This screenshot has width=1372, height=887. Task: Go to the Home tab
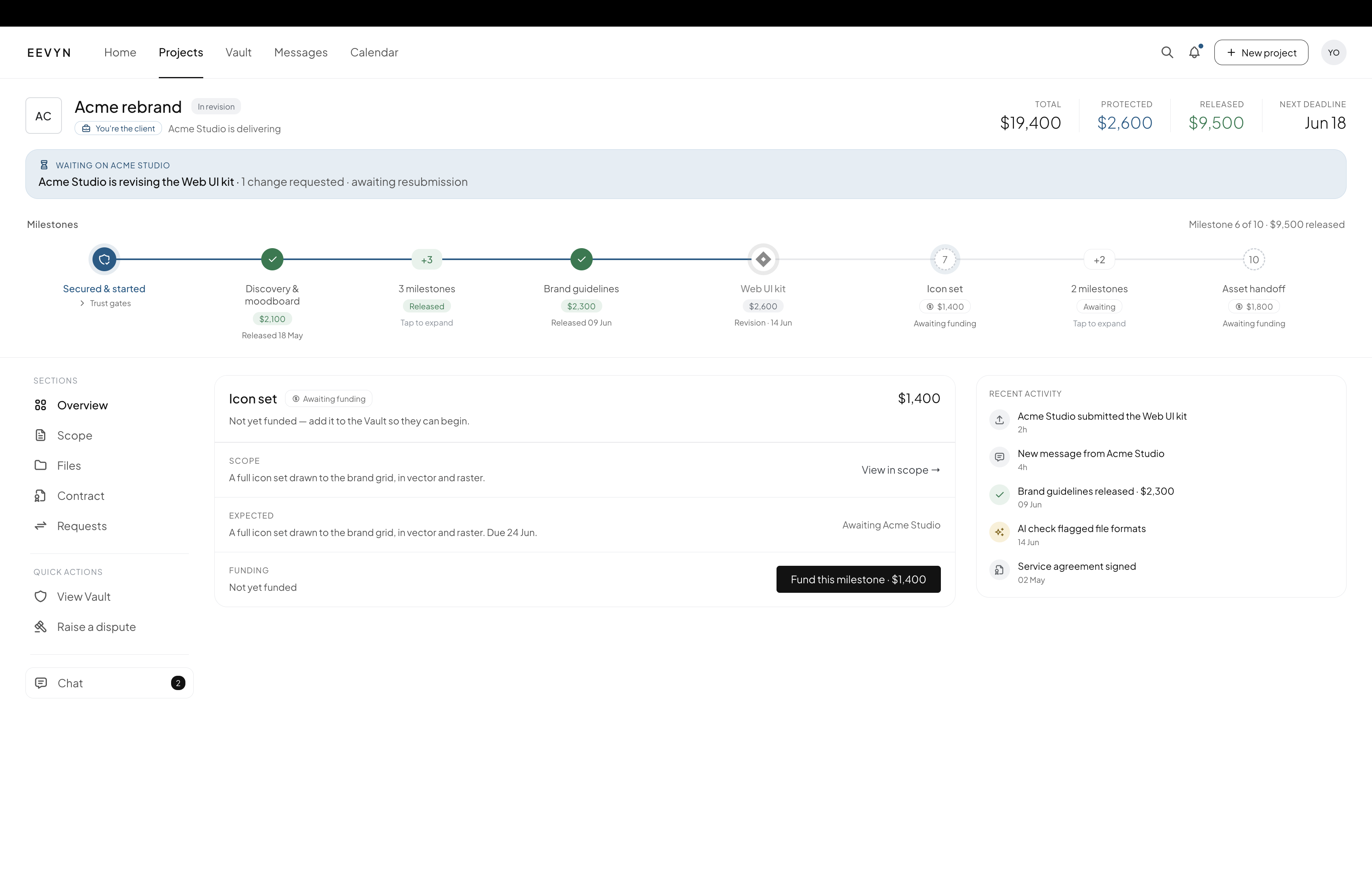pos(120,52)
